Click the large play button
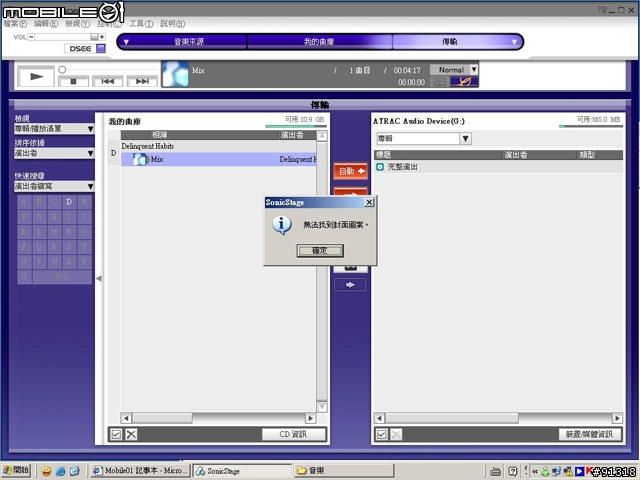 click(x=36, y=76)
